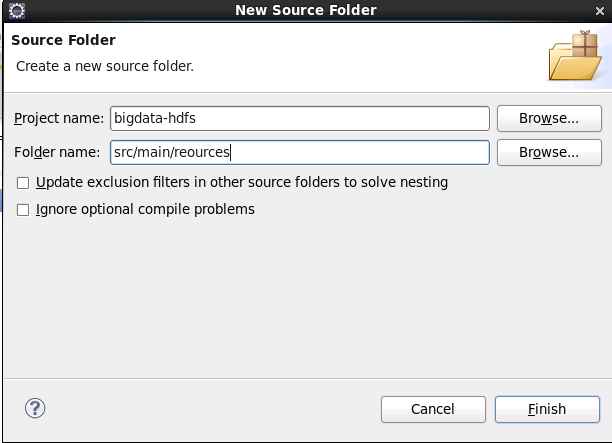Screen dimensions: 612x443
Task: Focus the Project name field containing bigdata-hdfs
Action: (x=300, y=118)
